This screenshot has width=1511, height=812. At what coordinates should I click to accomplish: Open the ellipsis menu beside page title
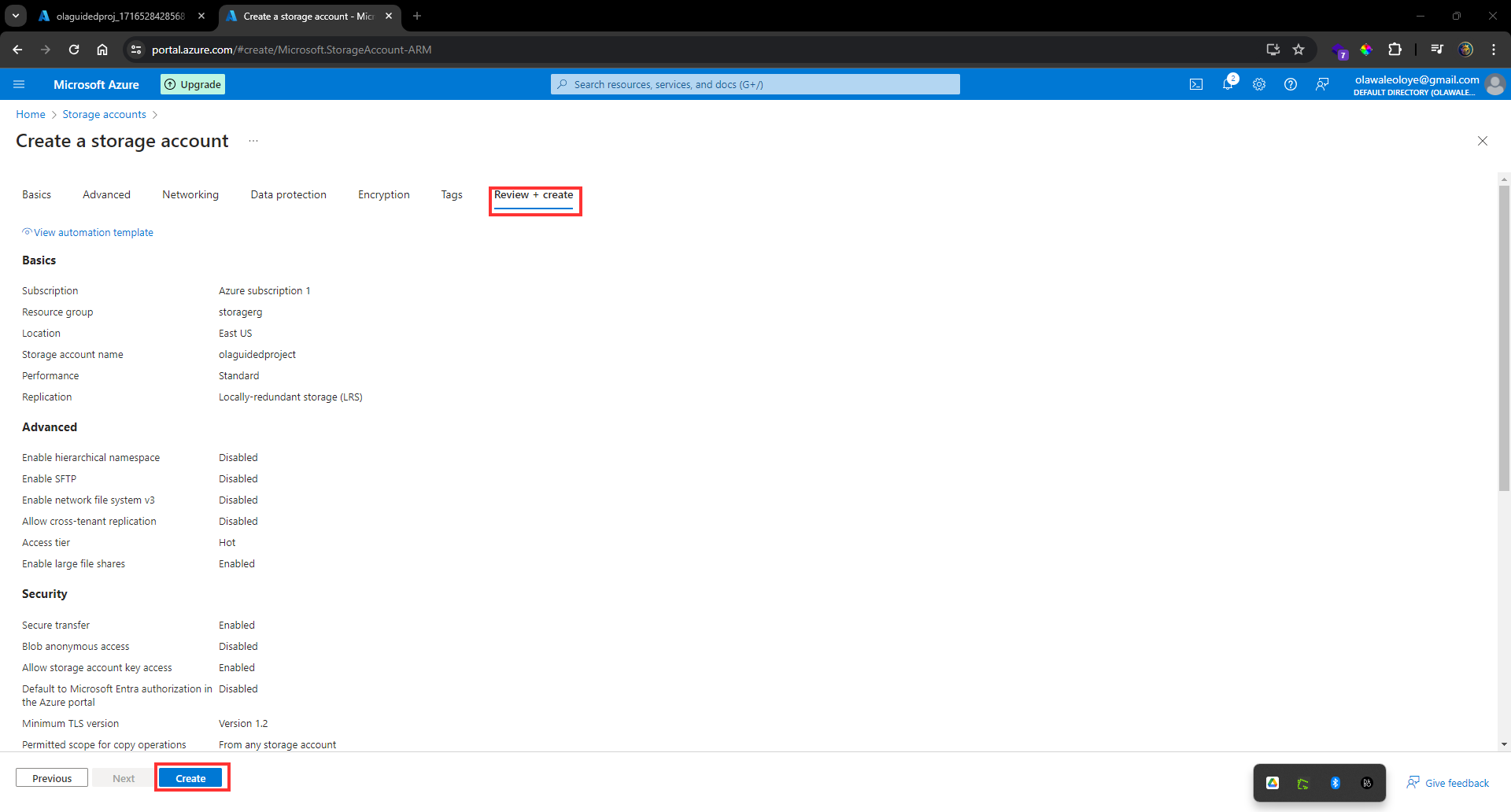point(253,141)
